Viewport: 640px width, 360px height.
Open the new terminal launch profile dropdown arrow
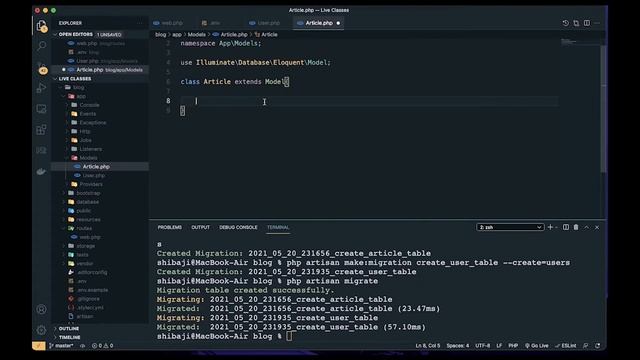[x=556, y=227]
